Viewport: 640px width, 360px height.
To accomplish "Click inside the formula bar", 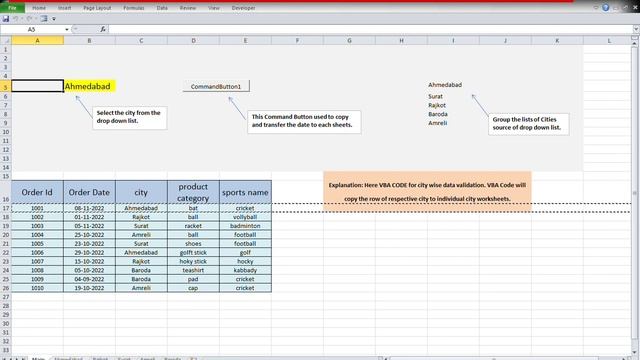I will click(369, 29).
